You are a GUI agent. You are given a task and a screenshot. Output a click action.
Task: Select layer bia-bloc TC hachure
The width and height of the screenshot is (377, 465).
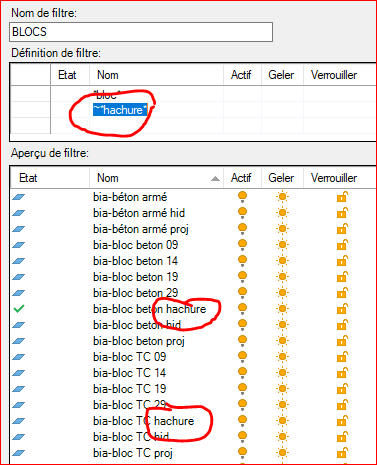144,421
